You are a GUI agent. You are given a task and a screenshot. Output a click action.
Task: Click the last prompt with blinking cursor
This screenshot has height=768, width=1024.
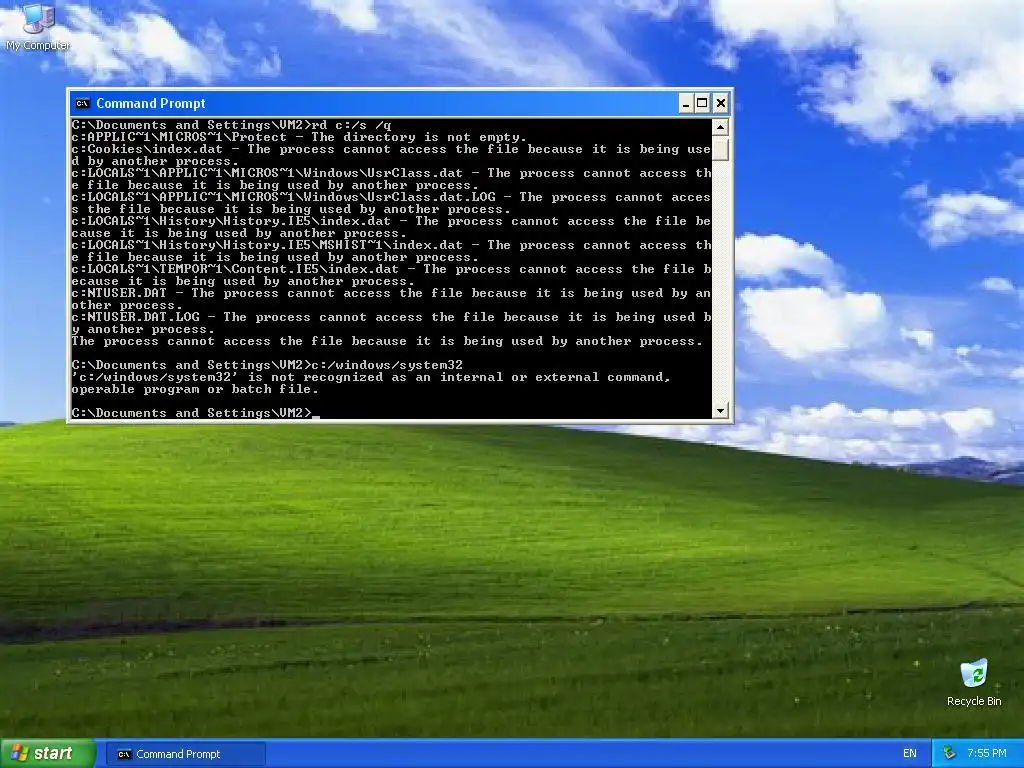(195, 413)
